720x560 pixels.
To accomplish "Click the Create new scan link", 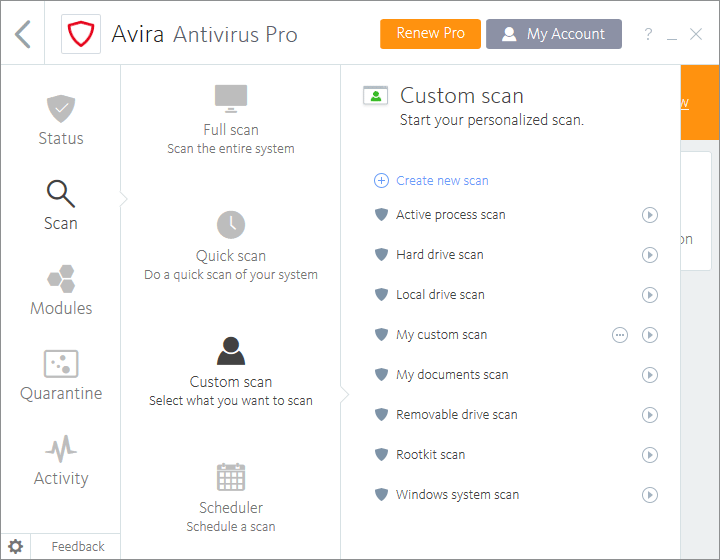I will coord(442,180).
